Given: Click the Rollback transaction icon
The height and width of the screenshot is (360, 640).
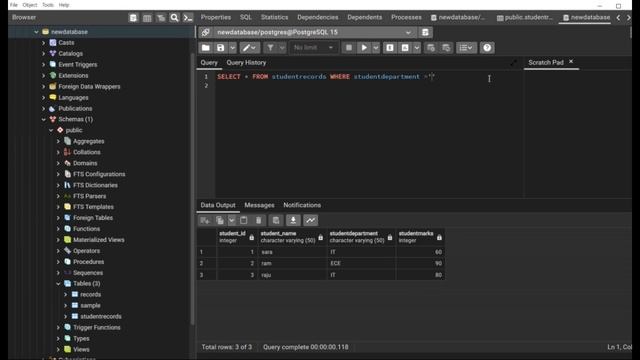Looking at the screenshot, I should click(446, 48).
